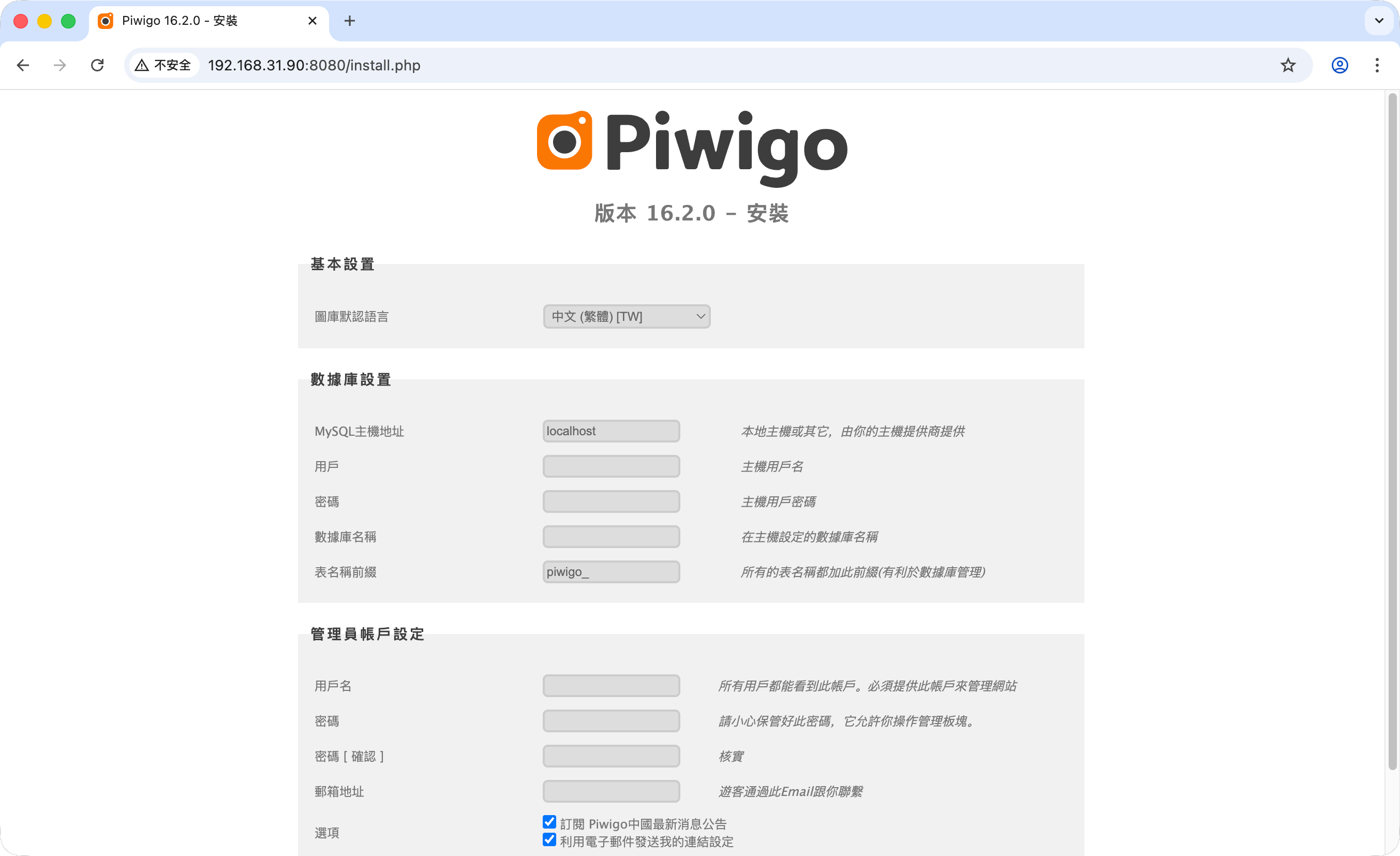Close the Piwigo tab

312,21
